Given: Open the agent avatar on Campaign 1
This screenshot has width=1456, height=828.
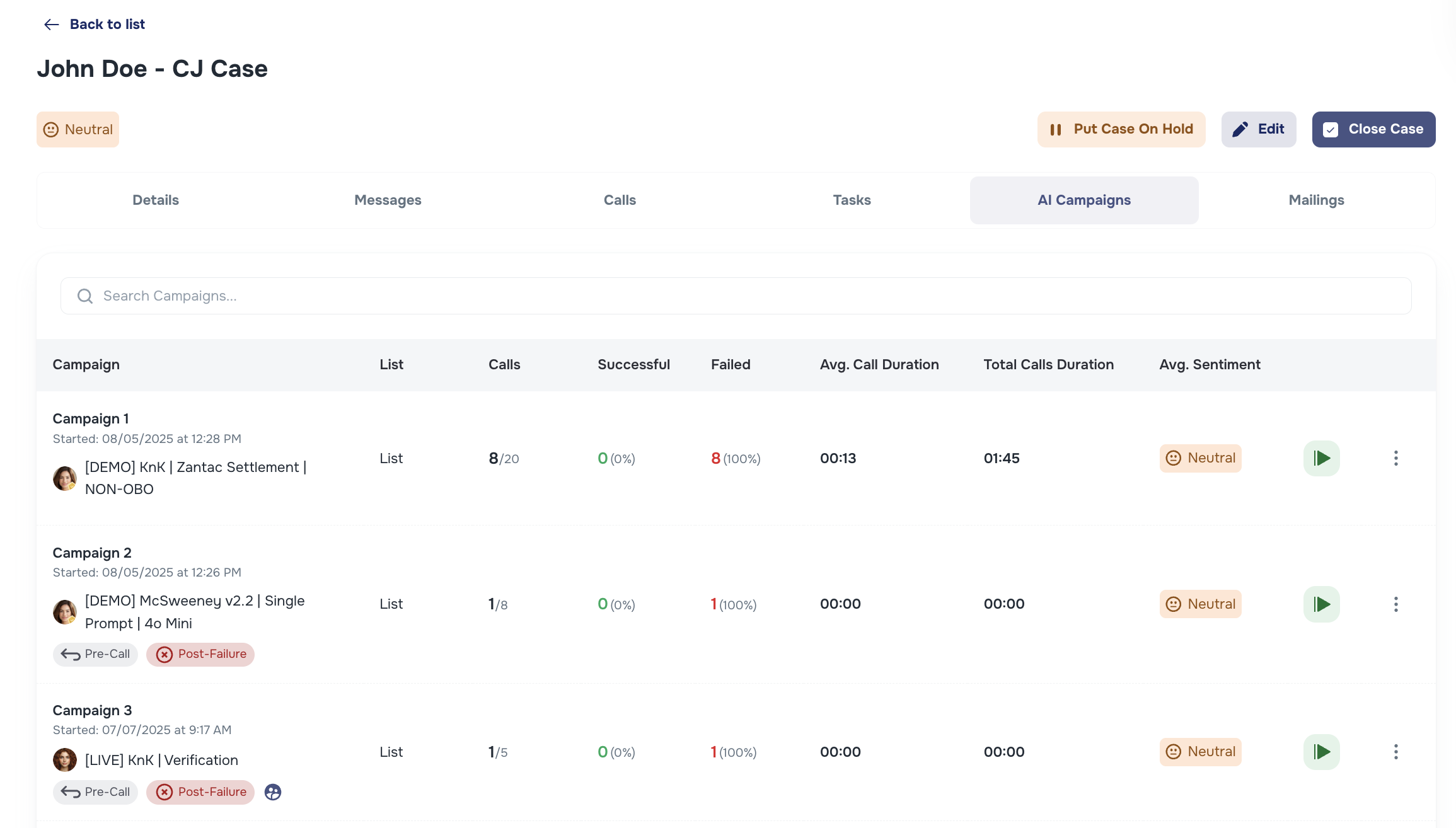Looking at the screenshot, I should click(64, 478).
